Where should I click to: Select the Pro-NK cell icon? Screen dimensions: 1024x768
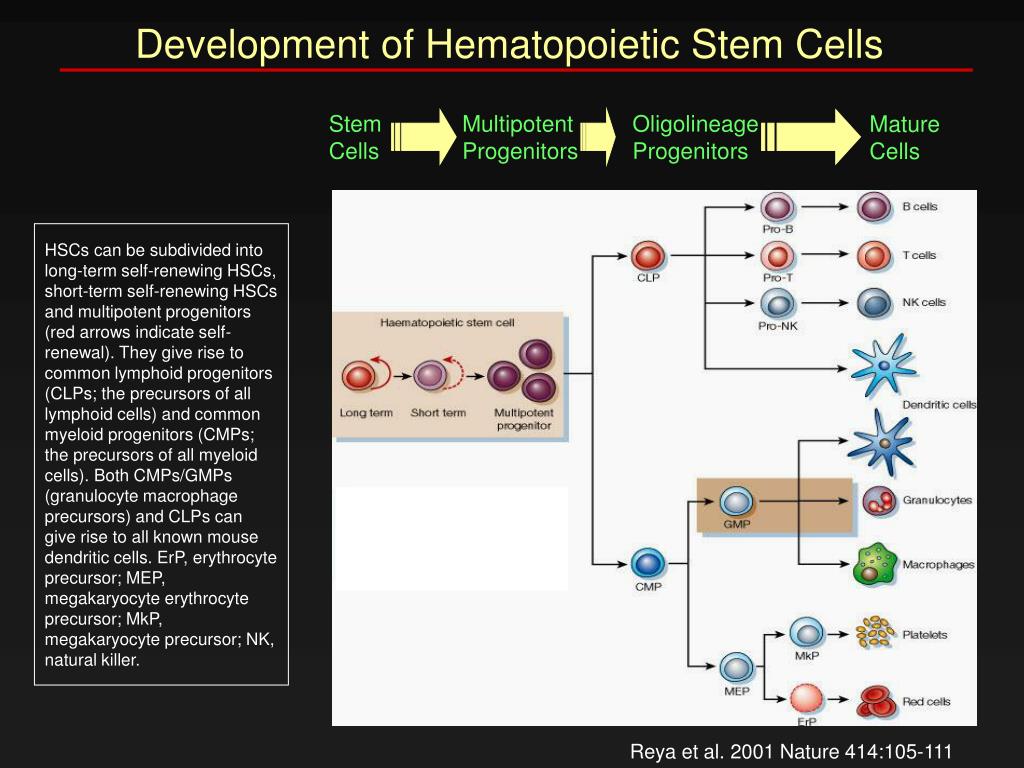(777, 303)
